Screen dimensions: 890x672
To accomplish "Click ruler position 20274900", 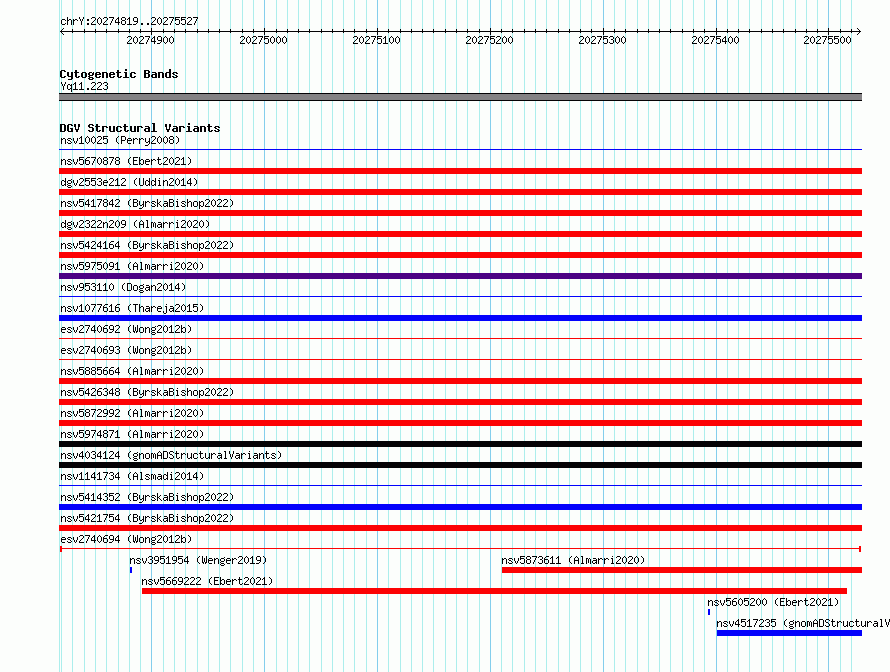I will pyautogui.click(x=150, y=40).
